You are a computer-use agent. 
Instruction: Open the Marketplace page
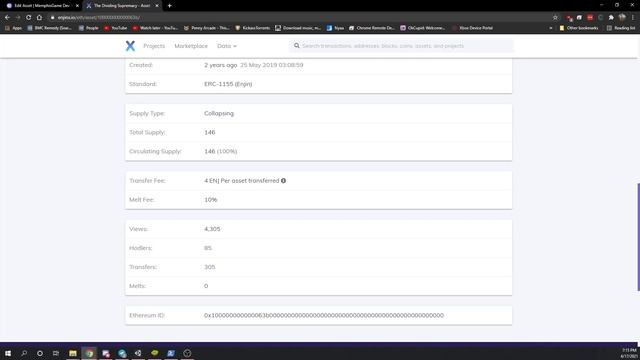[x=191, y=46]
